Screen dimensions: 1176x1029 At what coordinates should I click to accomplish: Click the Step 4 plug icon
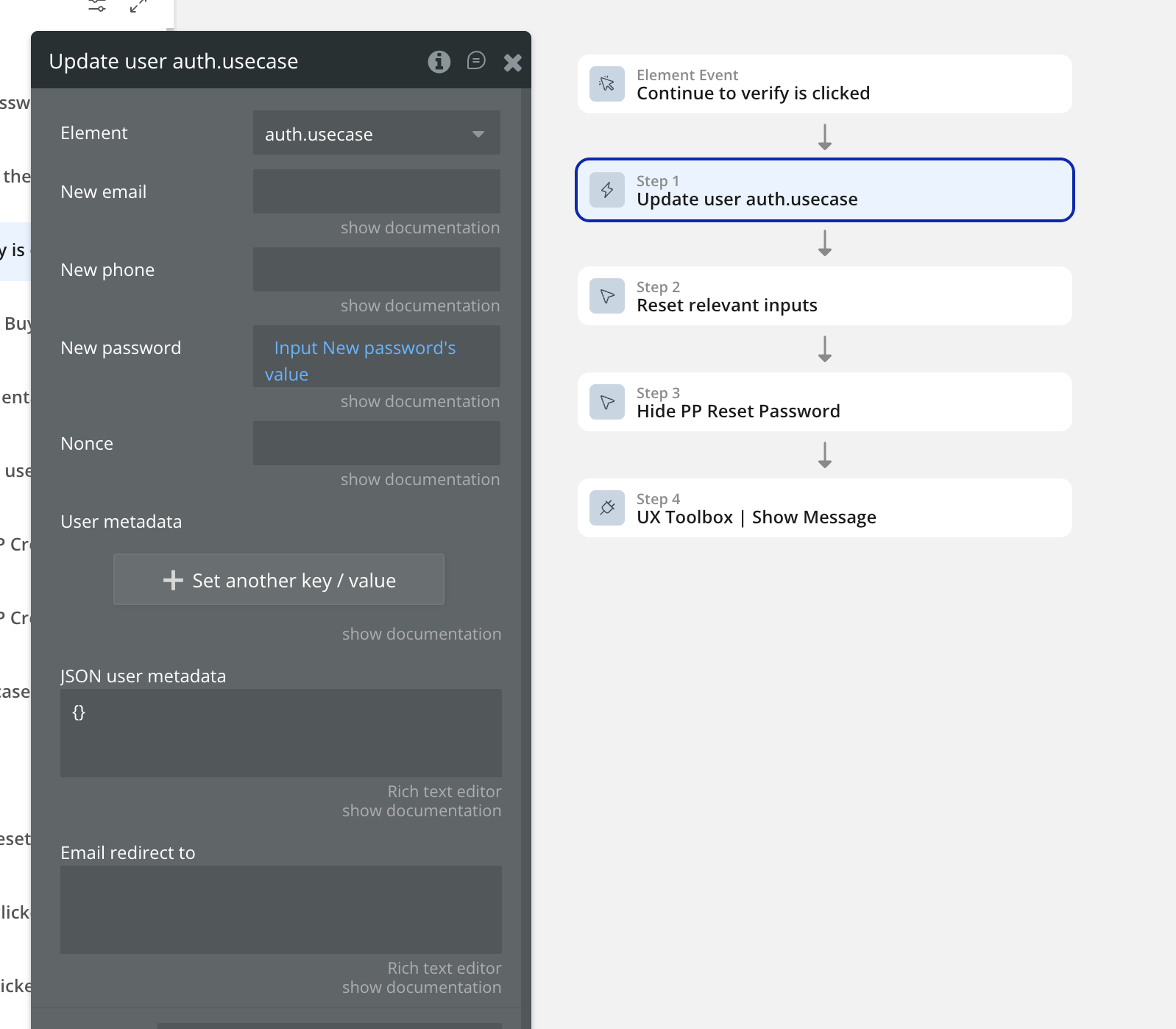click(x=607, y=508)
